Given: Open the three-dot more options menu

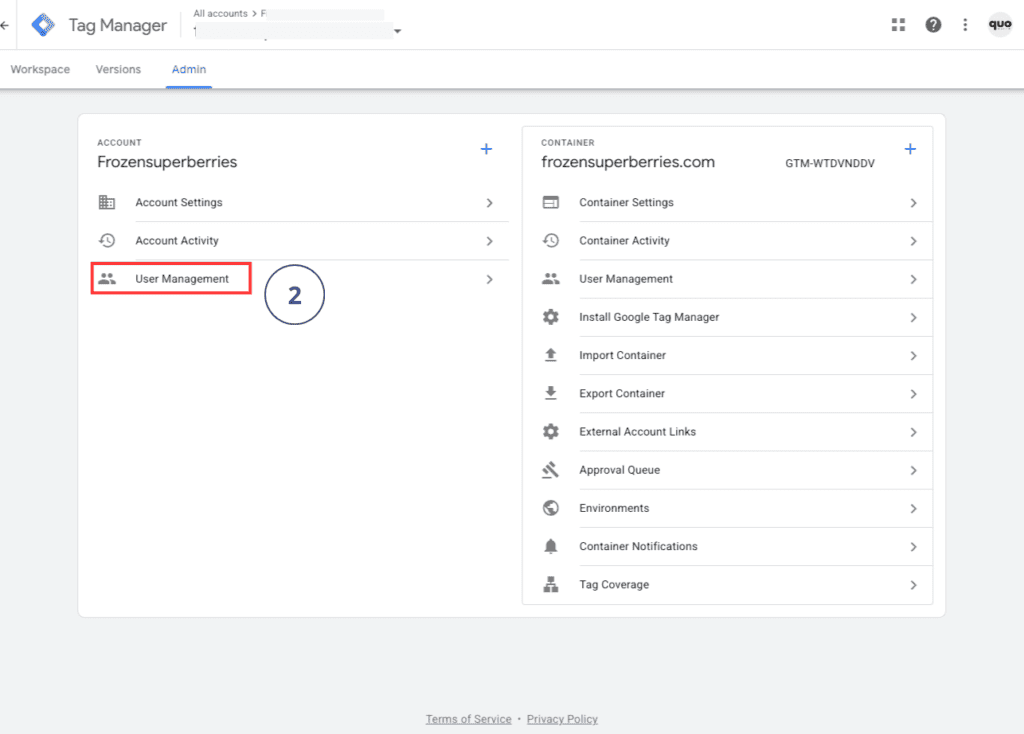Looking at the screenshot, I should [x=965, y=25].
